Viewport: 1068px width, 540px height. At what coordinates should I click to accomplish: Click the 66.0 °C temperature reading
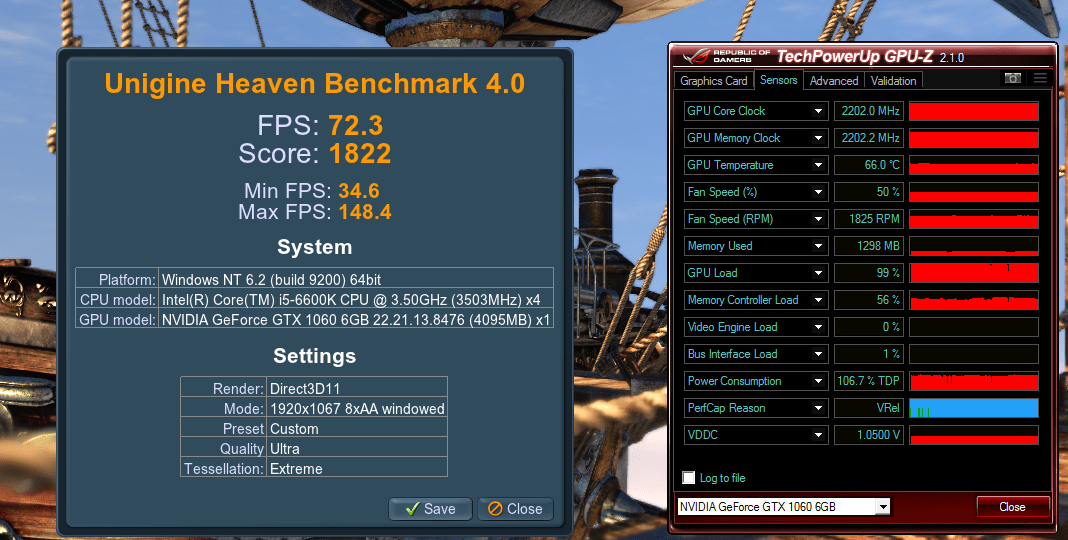[x=869, y=165]
